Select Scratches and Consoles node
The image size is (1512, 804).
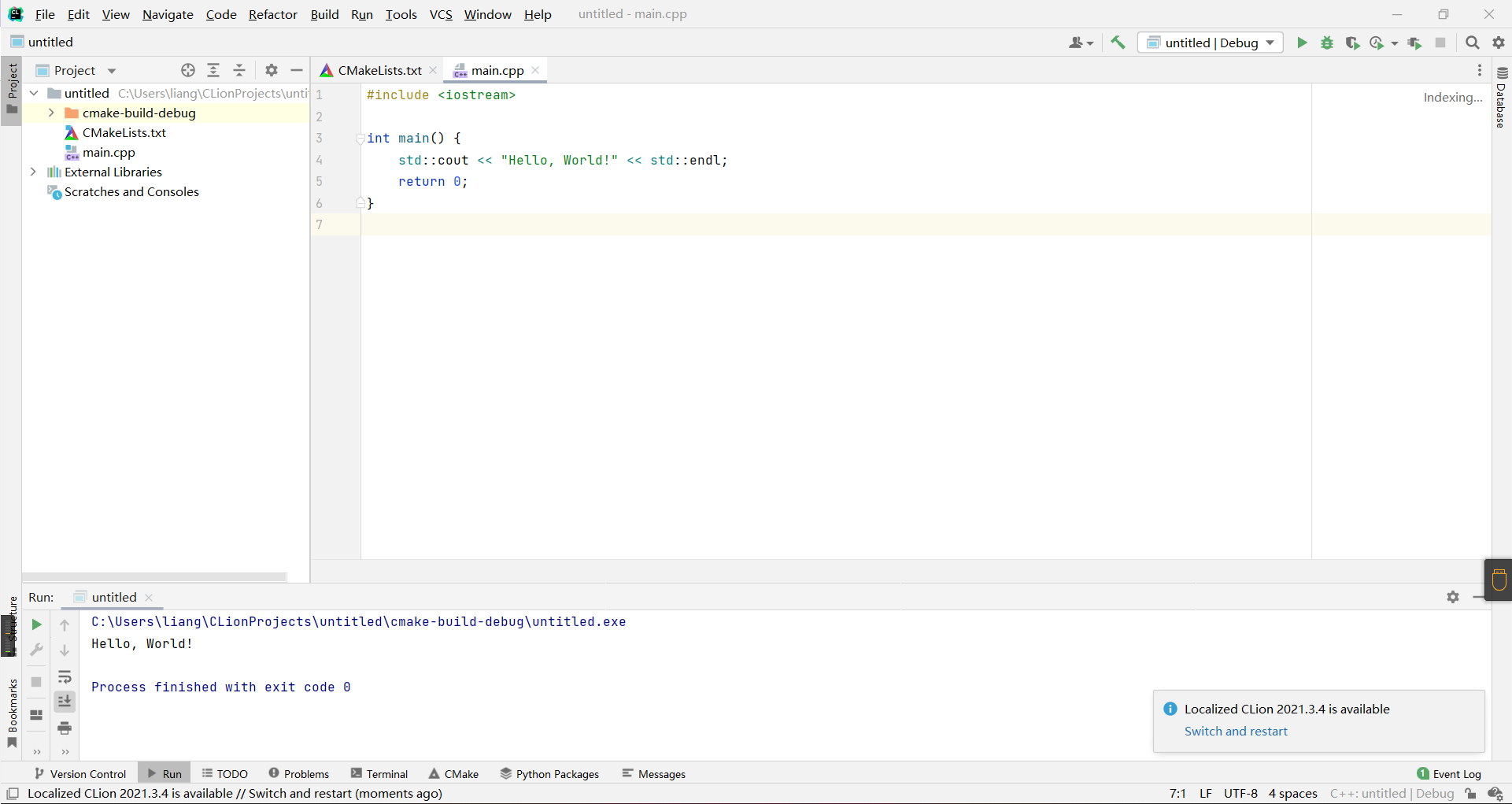point(131,191)
